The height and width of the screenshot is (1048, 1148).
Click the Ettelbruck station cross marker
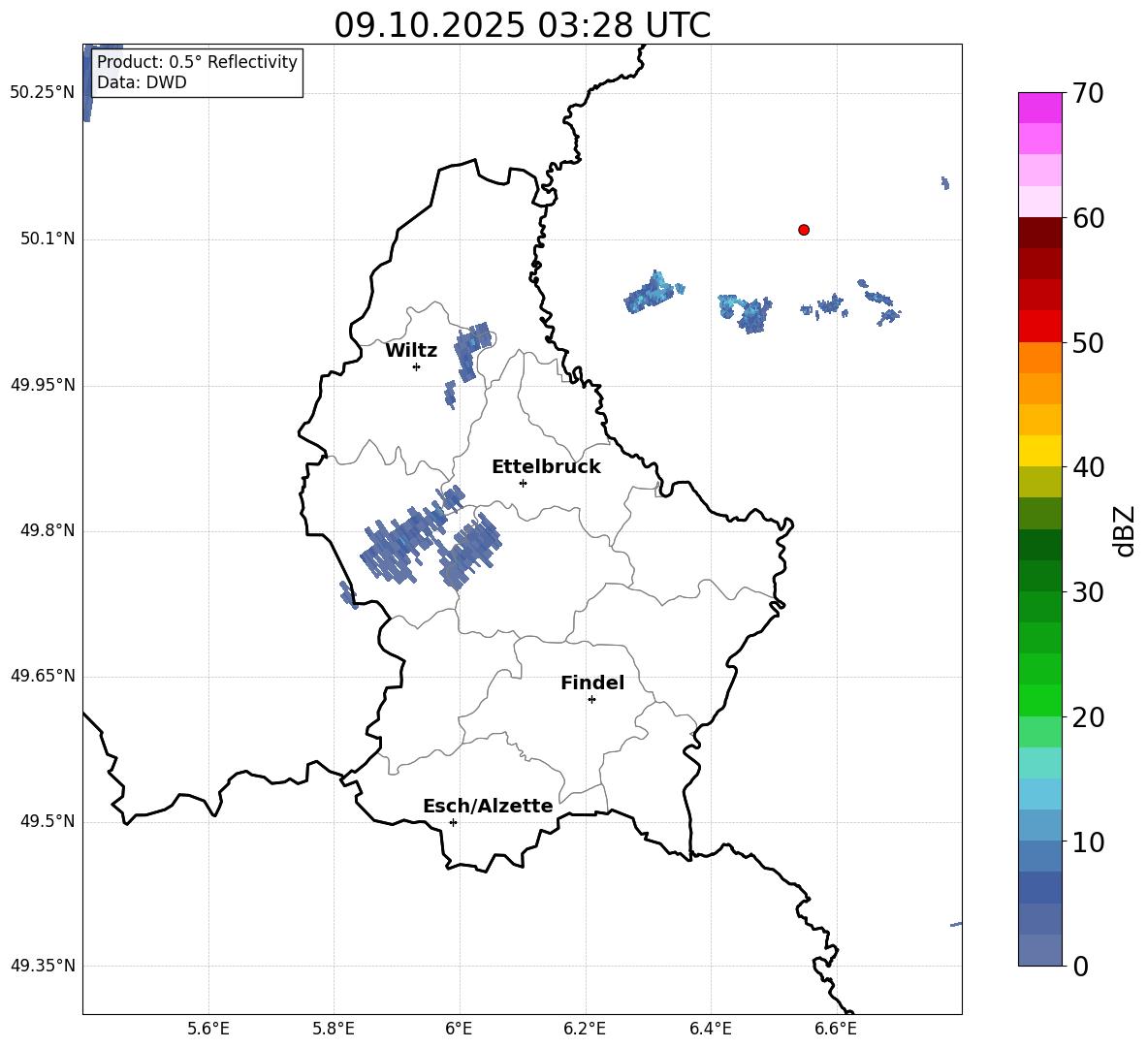523,483
